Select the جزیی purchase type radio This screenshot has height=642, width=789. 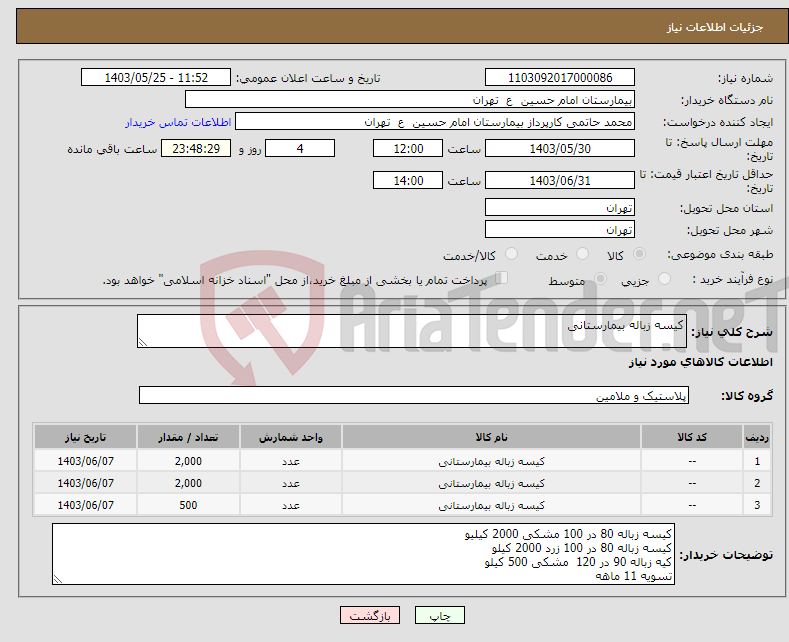[x=664, y=279]
